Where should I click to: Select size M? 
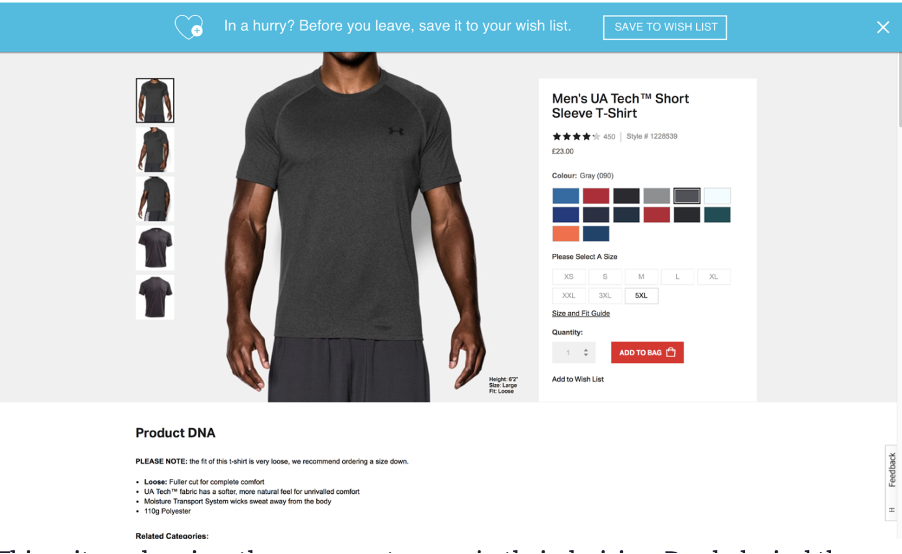[x=641, y=277]
